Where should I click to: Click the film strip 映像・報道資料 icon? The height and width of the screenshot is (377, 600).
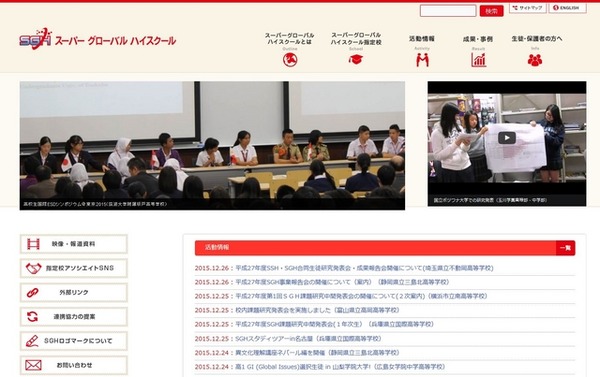pyautogui.click(x=33, y=244)
